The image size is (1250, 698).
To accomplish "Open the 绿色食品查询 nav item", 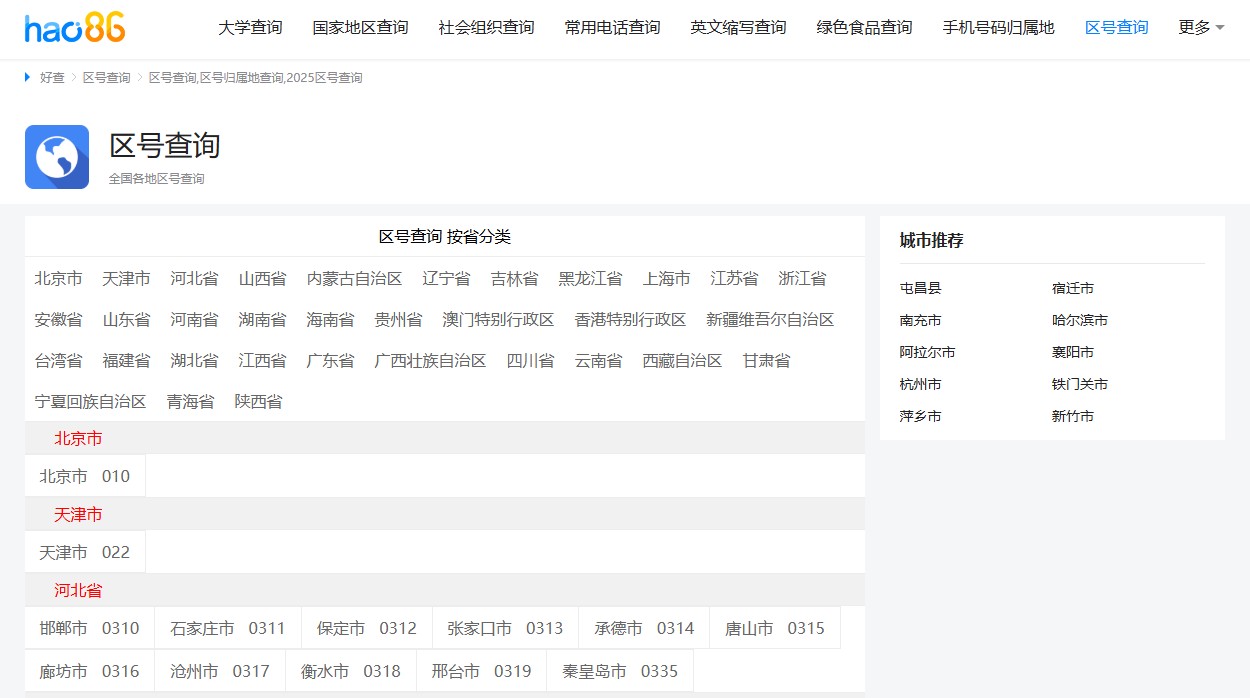I will [864, 28].
